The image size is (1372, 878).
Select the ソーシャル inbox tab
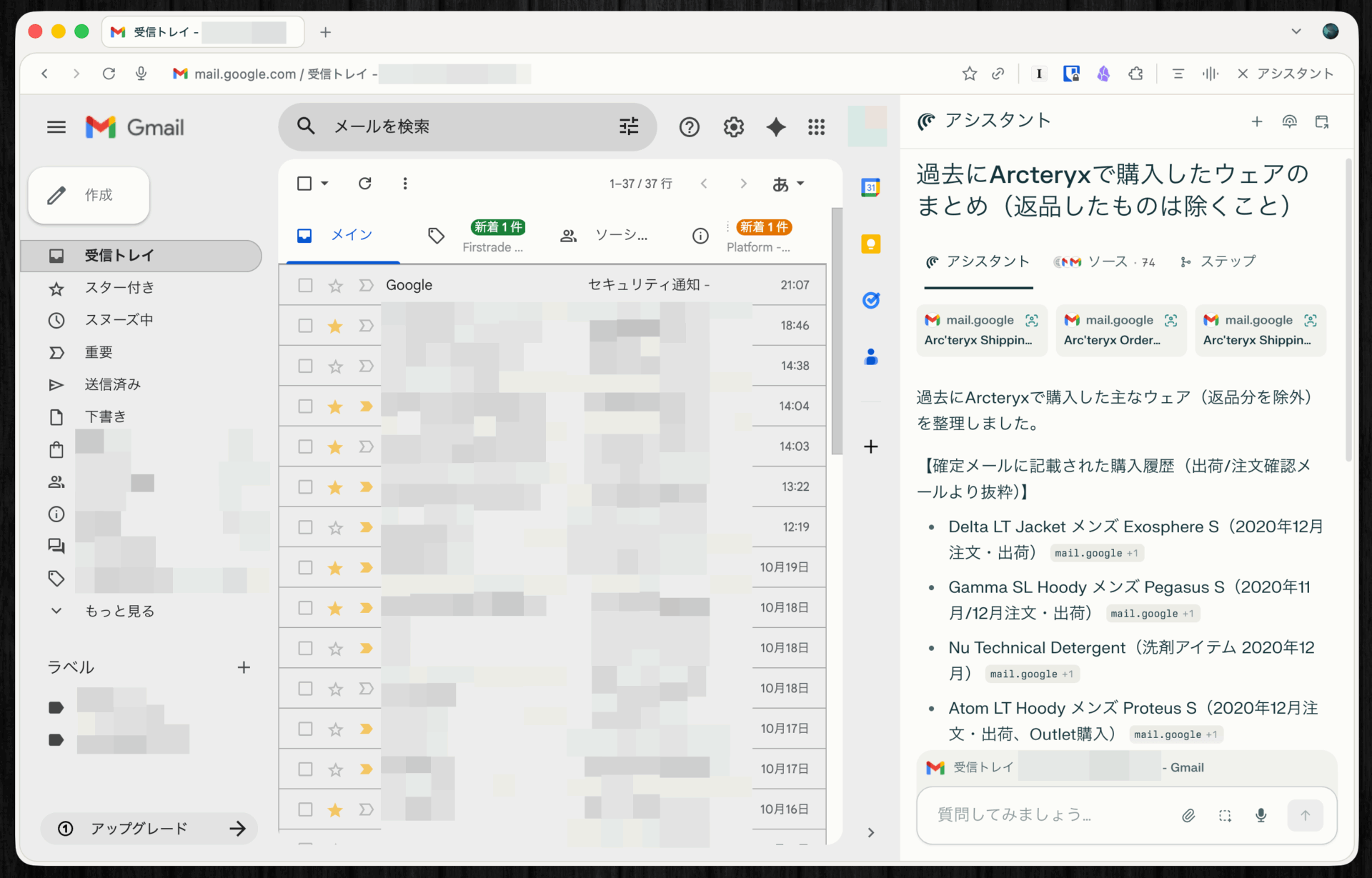point(606,235)
